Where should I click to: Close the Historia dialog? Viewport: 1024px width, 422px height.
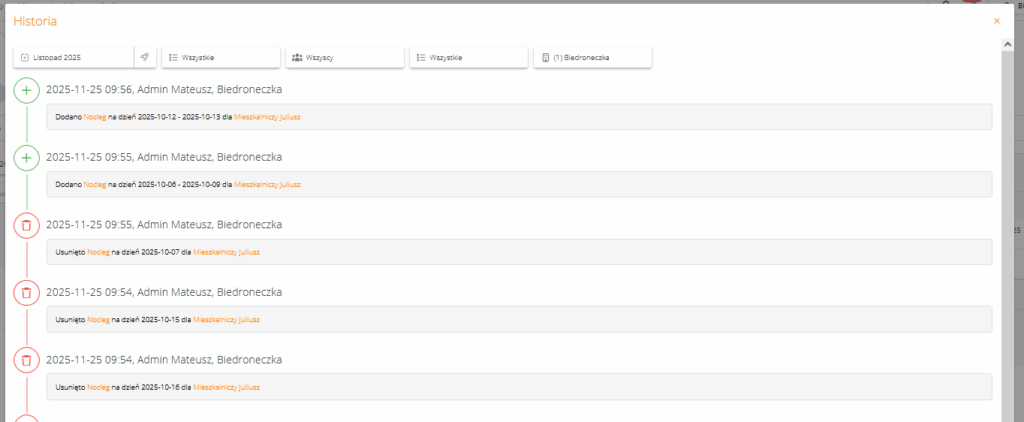[996, 21]
